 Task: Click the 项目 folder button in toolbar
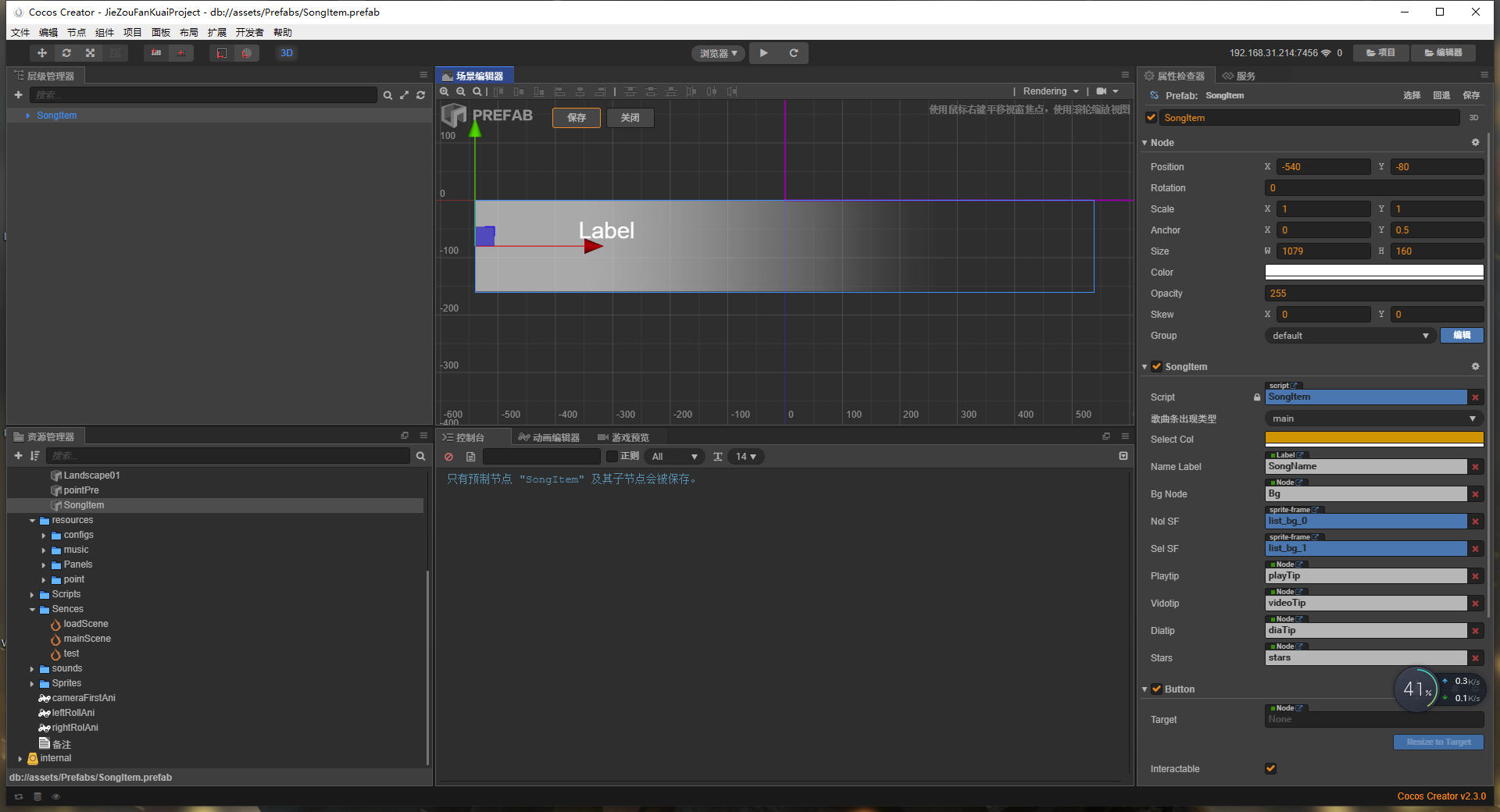[x=1381, y=53]
